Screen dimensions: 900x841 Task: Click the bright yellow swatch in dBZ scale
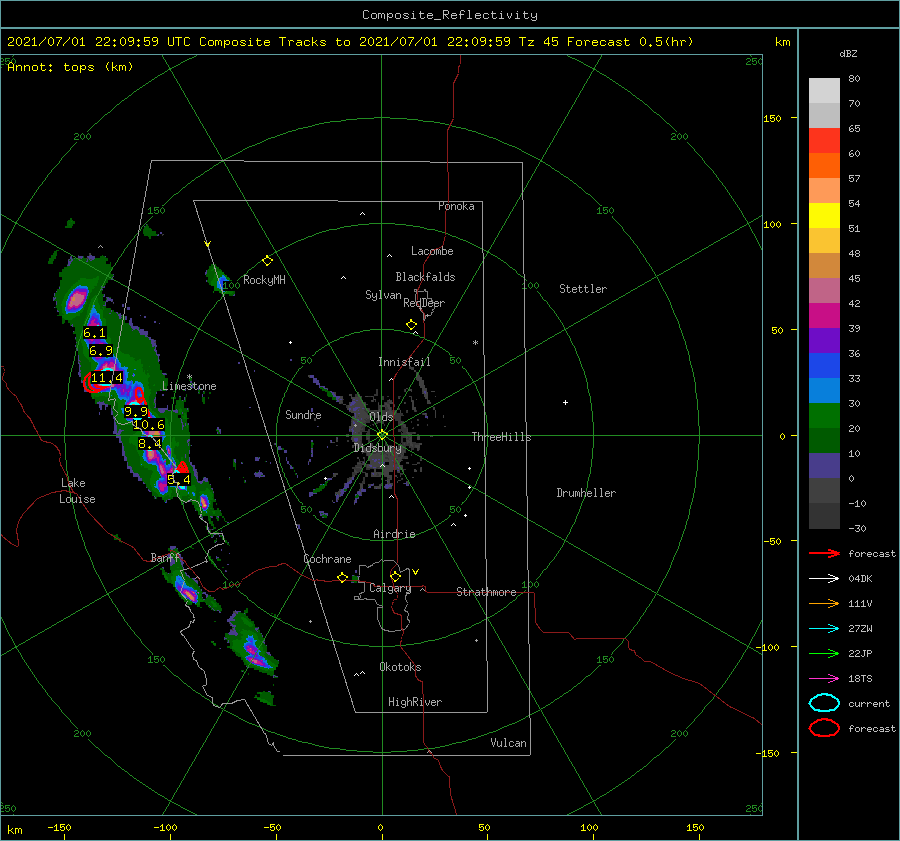coord(824,216)
